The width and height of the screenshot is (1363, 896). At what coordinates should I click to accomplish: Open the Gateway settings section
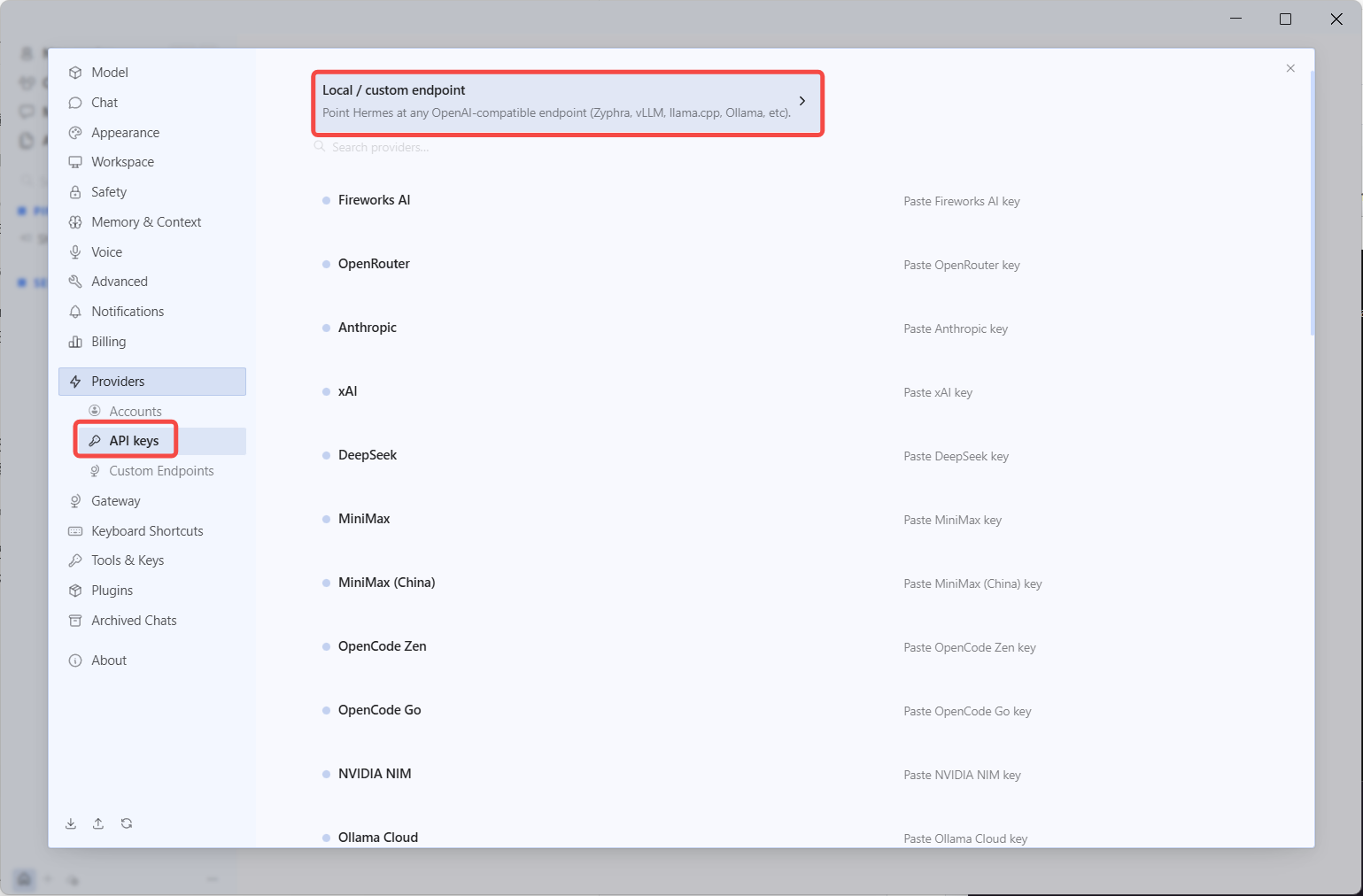[152, 501]
